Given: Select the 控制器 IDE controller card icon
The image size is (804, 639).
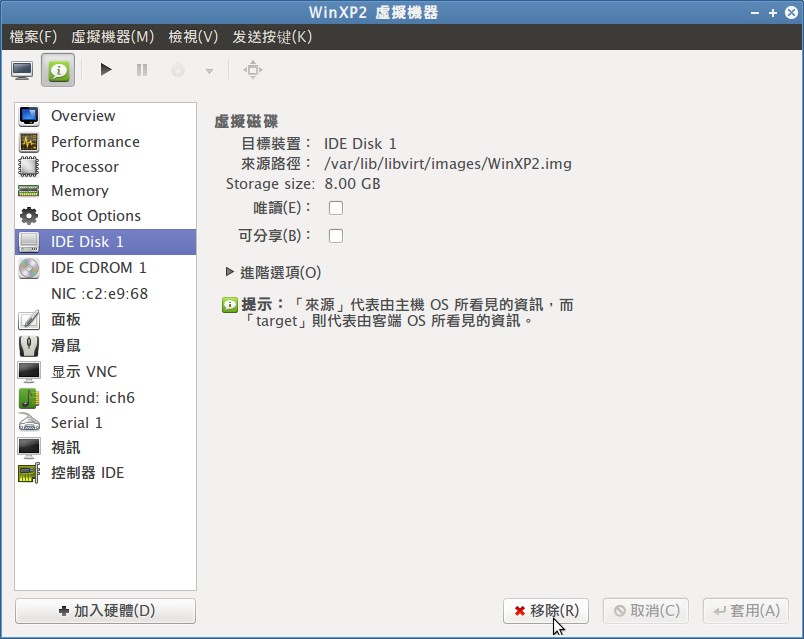Looking at the screenshot, I should pyautogui.click(x=29, y=473).
